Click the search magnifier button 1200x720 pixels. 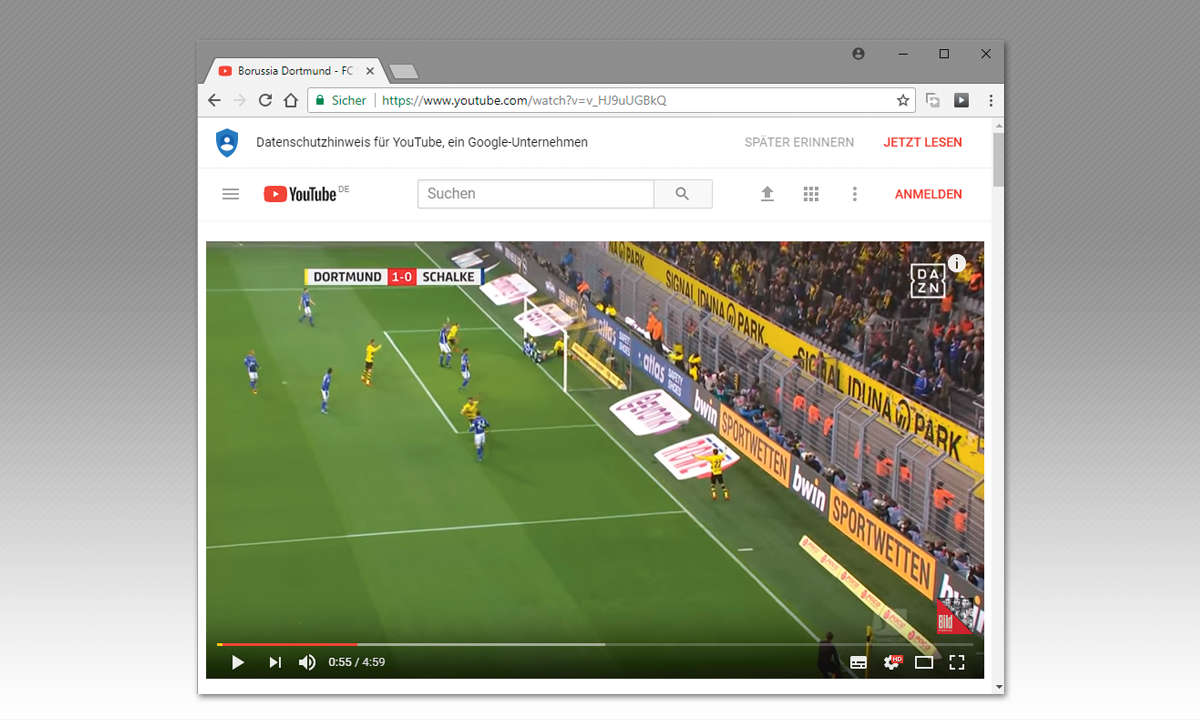(x=682, y=194)
